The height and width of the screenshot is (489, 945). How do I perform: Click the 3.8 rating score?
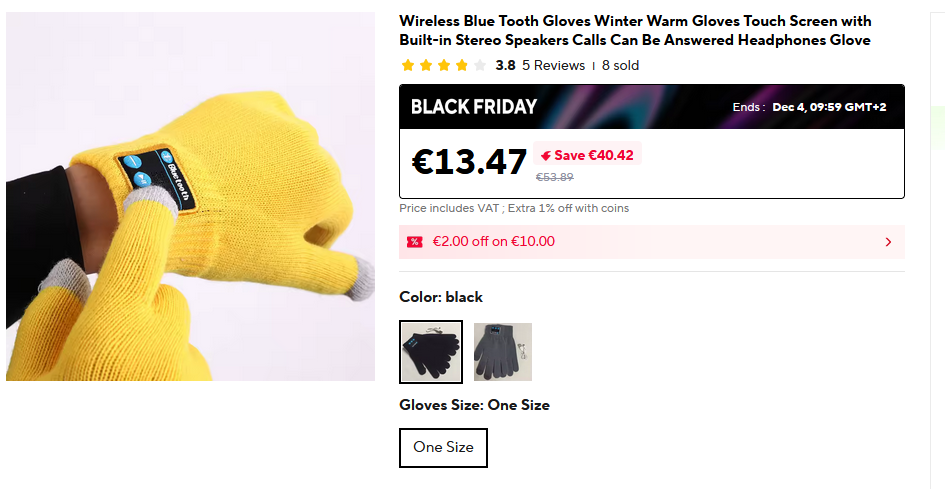pyautogui.click(x=505, y=66)
